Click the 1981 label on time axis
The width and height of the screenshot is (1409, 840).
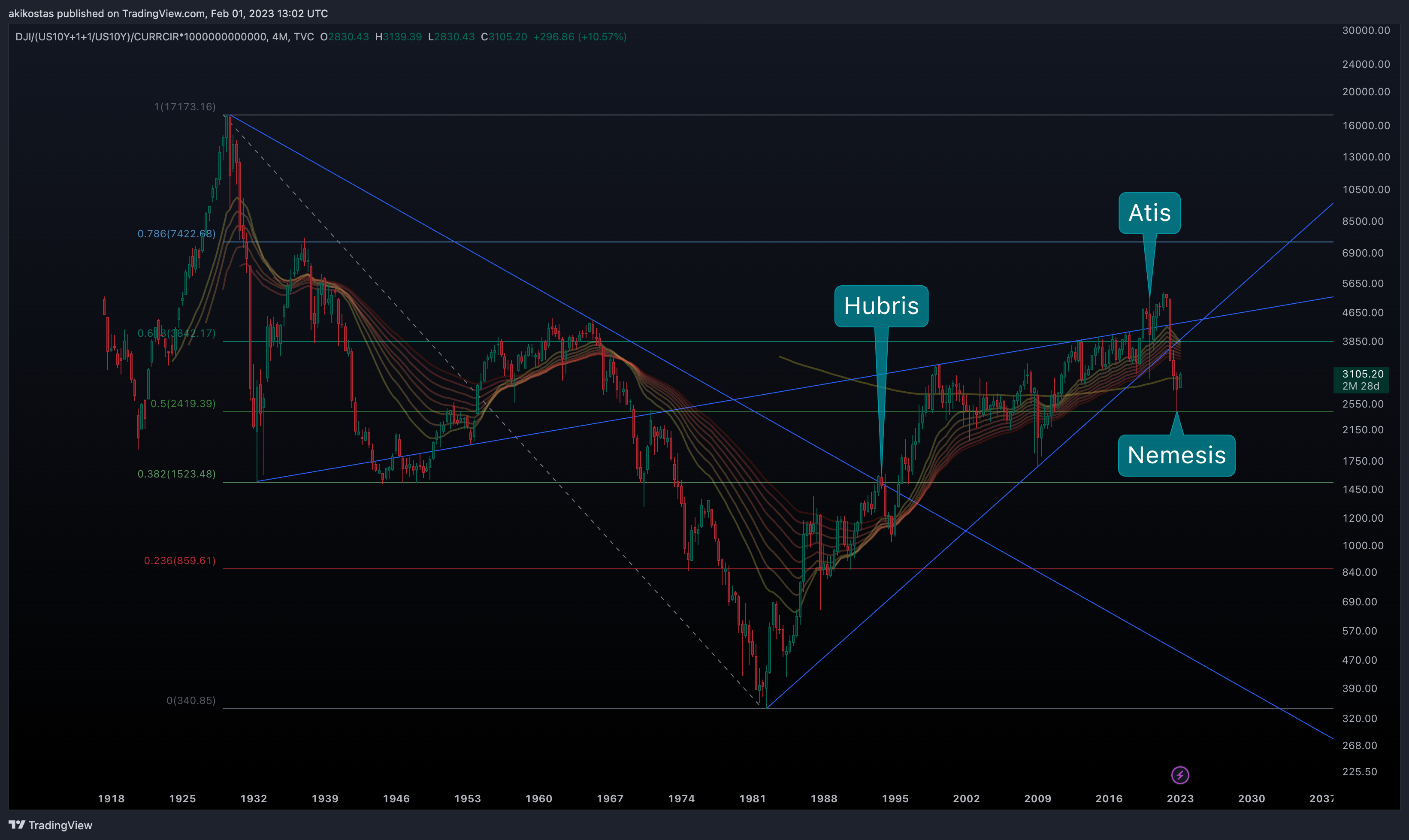tap(753, 799)
